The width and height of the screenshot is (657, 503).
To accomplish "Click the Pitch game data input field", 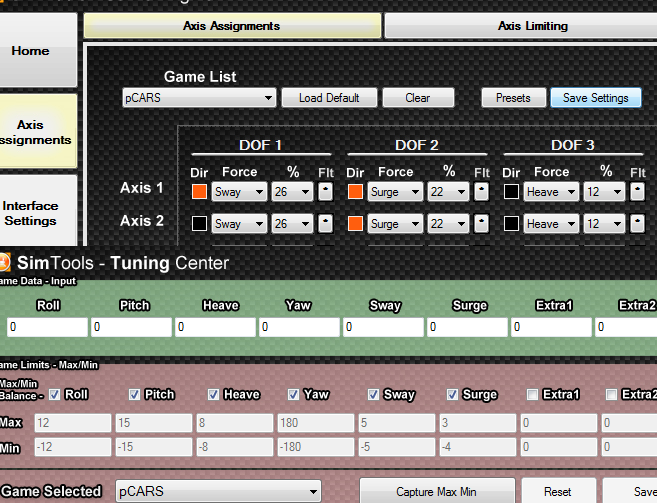I will pos(131,327).
